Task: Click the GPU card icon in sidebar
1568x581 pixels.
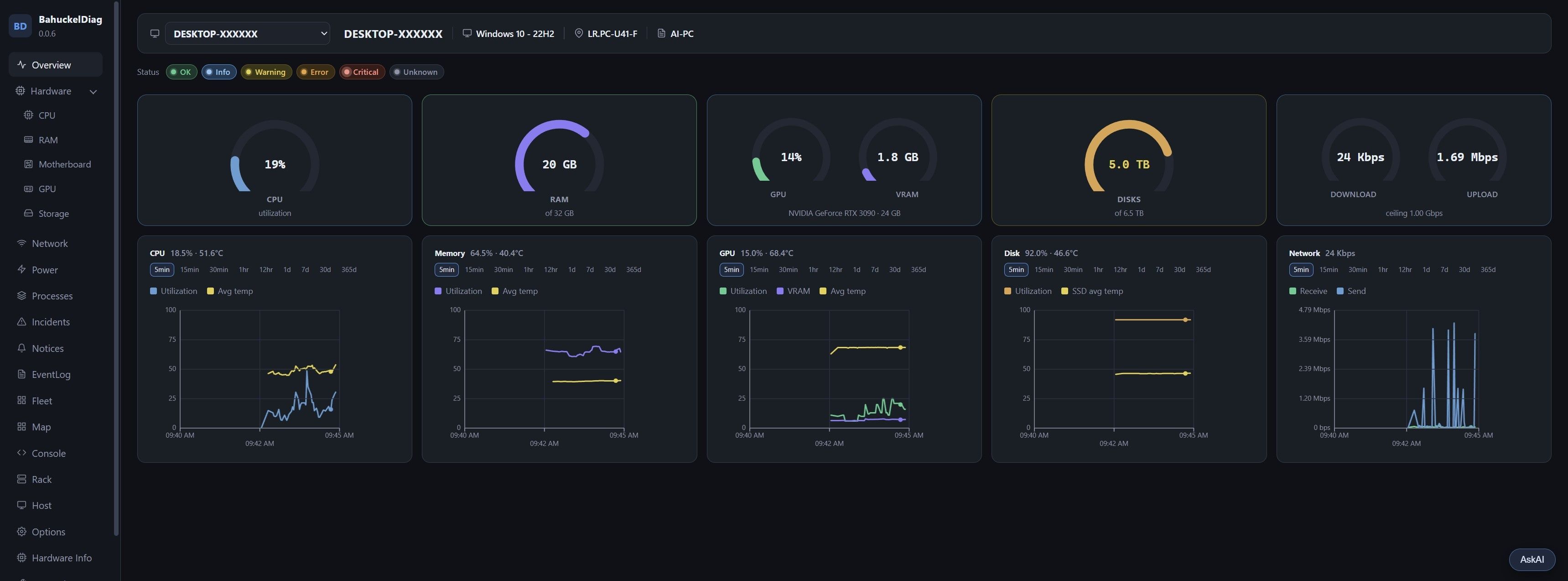Action: tap(28, 189)
